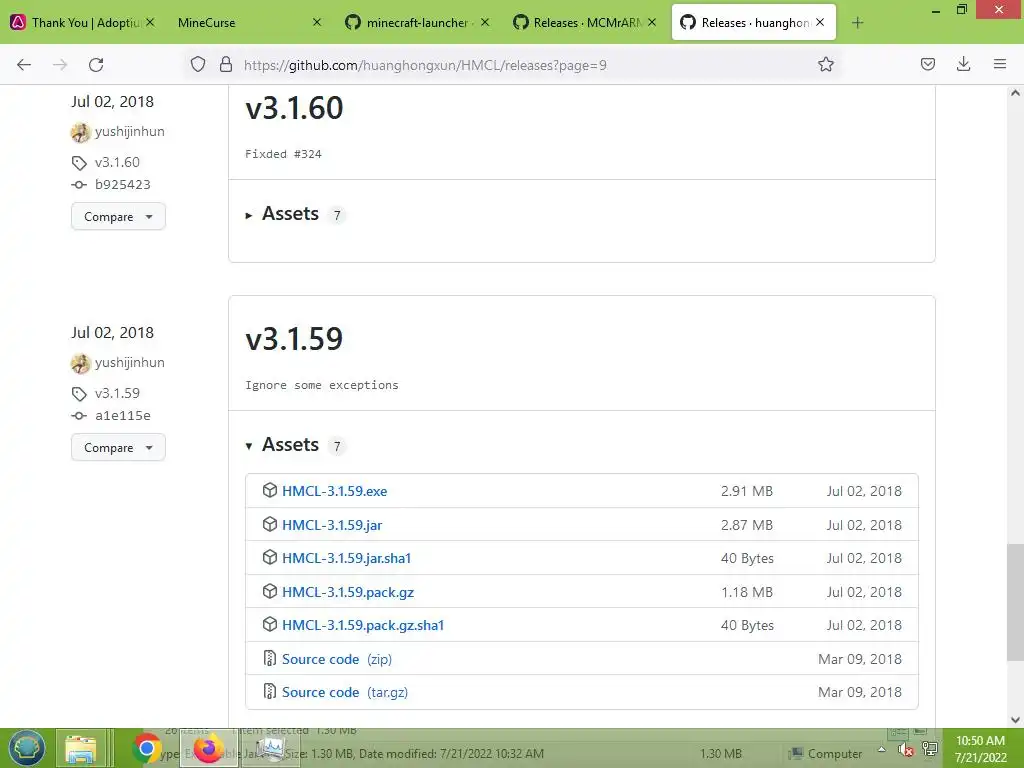Open the taskbar clock showing 10:50 AM
1024x768 pixels.
tap(980, 749)
